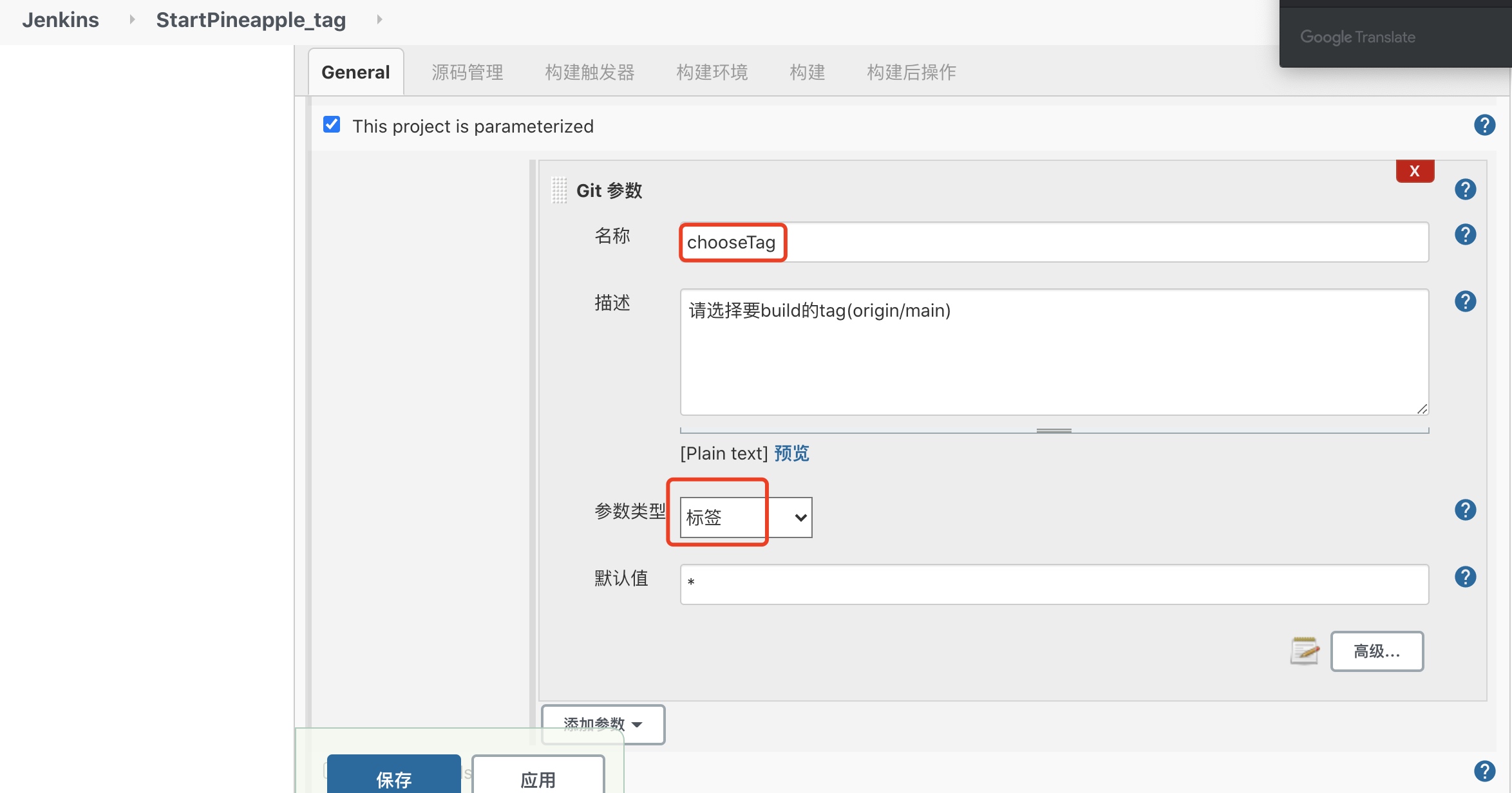
Task: Click the 保存 button
Action: [x=393, y=778]
